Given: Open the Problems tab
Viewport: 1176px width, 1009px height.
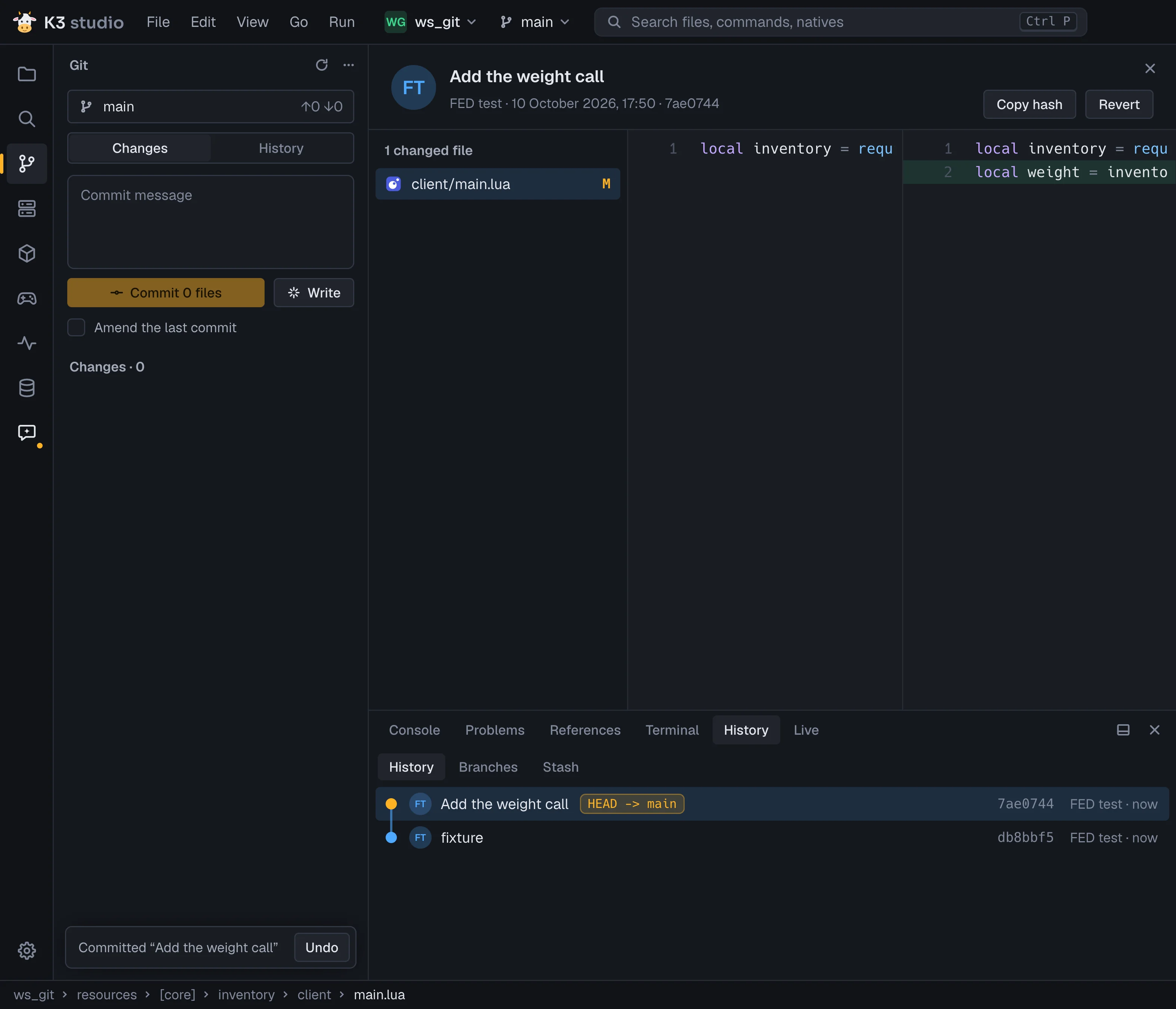Looking at the screenshot, I should 495,730.
